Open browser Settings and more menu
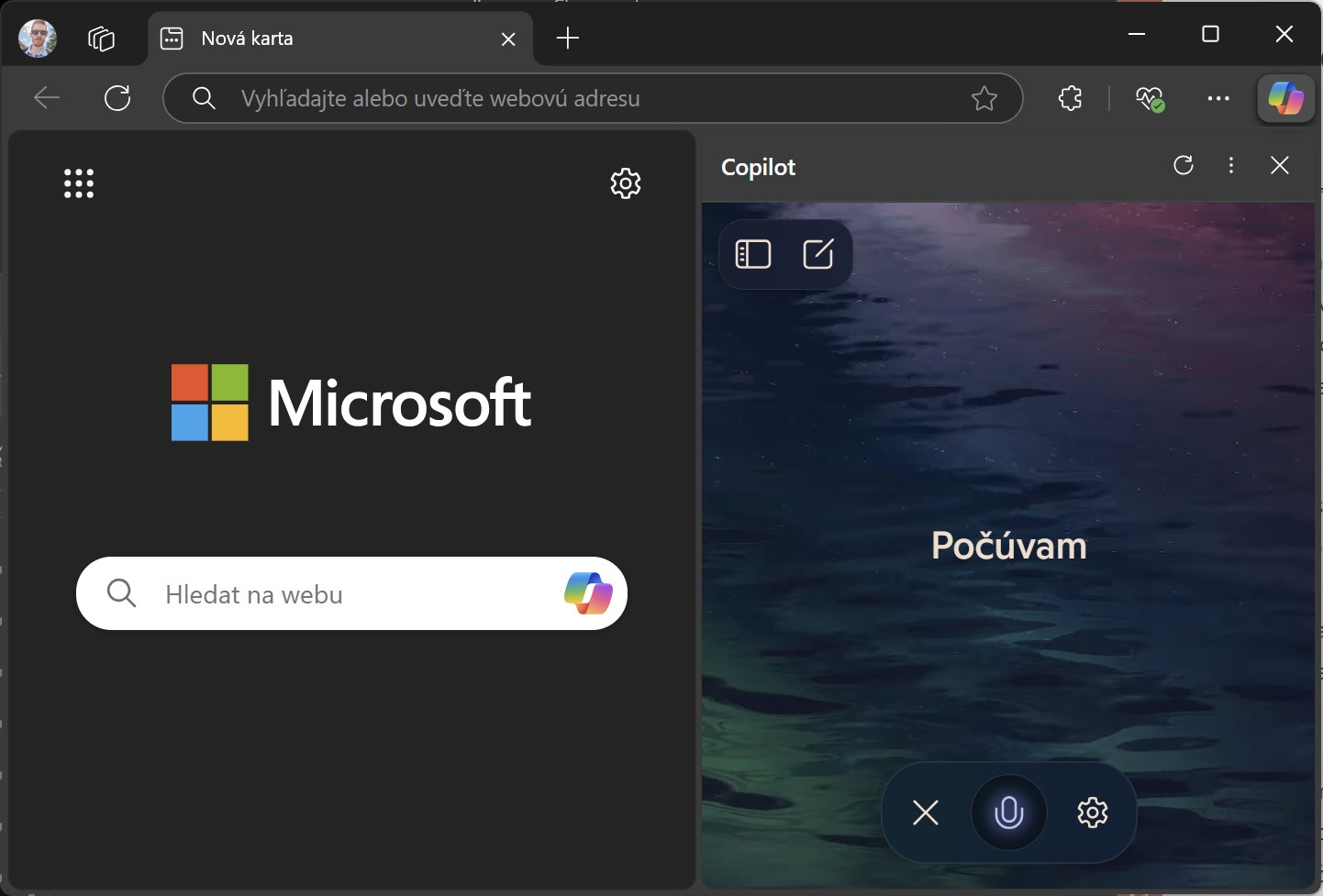The width and height of the screenshot is (1323, 896). click(1218, 98)
